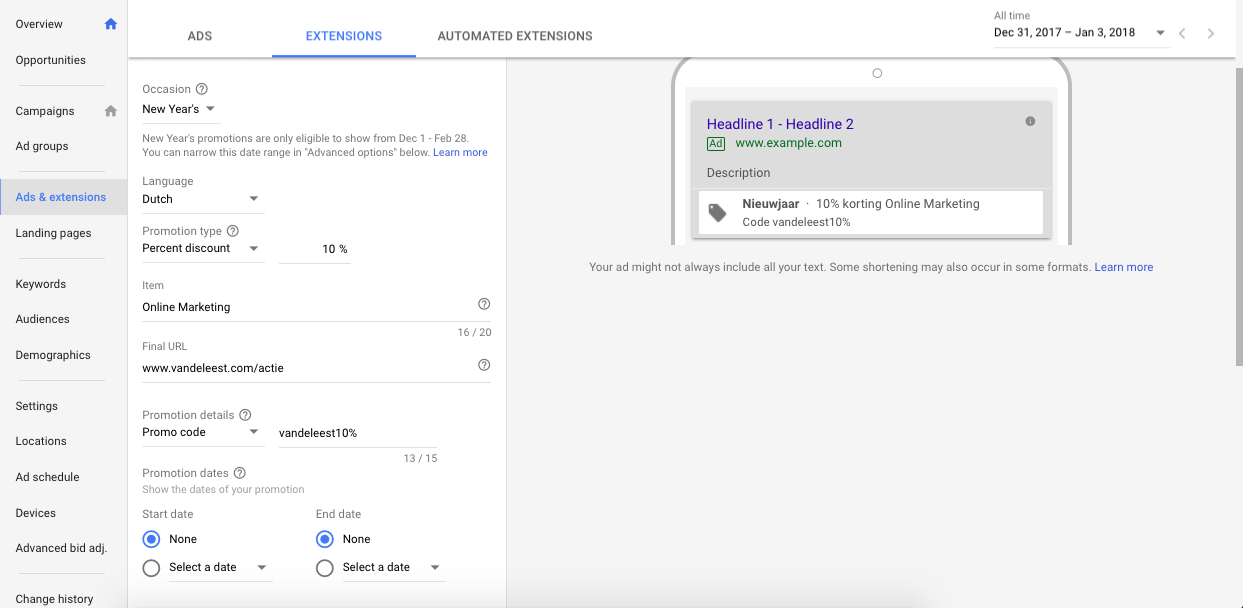Click the help icon next to Occasion
1243x608 pixels.
(202, 89)
